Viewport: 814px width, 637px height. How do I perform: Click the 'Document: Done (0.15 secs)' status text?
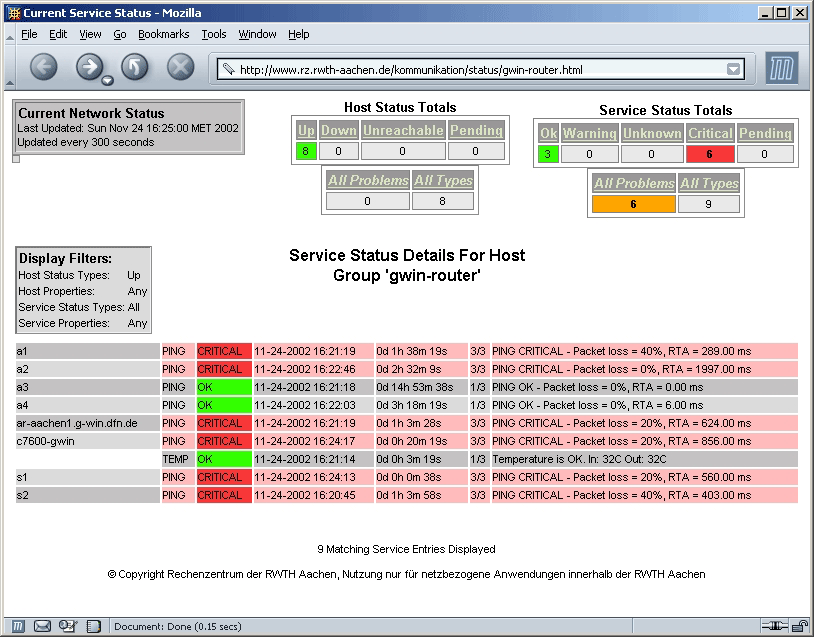178,627
